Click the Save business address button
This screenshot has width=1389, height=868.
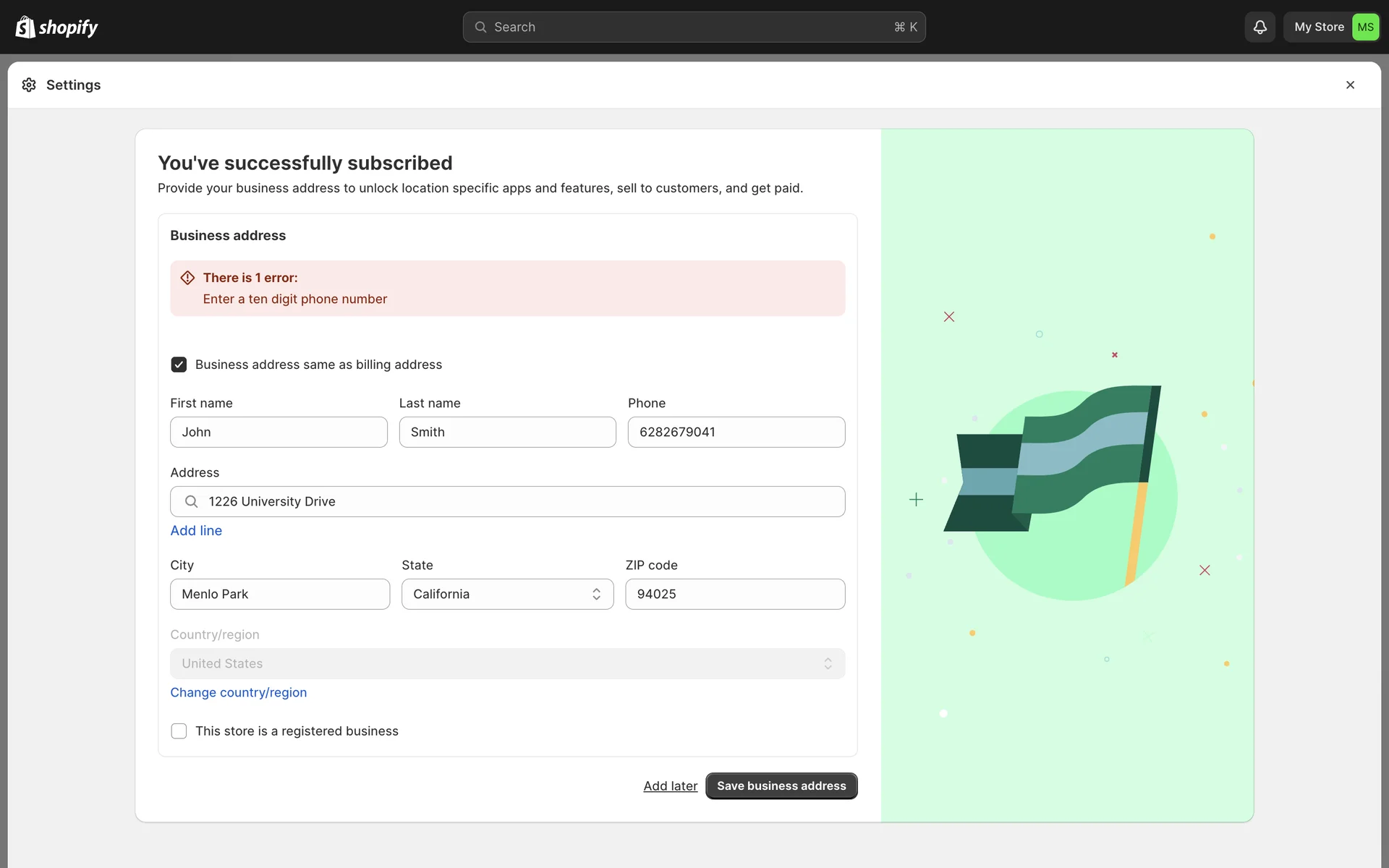click(x=781, y=786)
